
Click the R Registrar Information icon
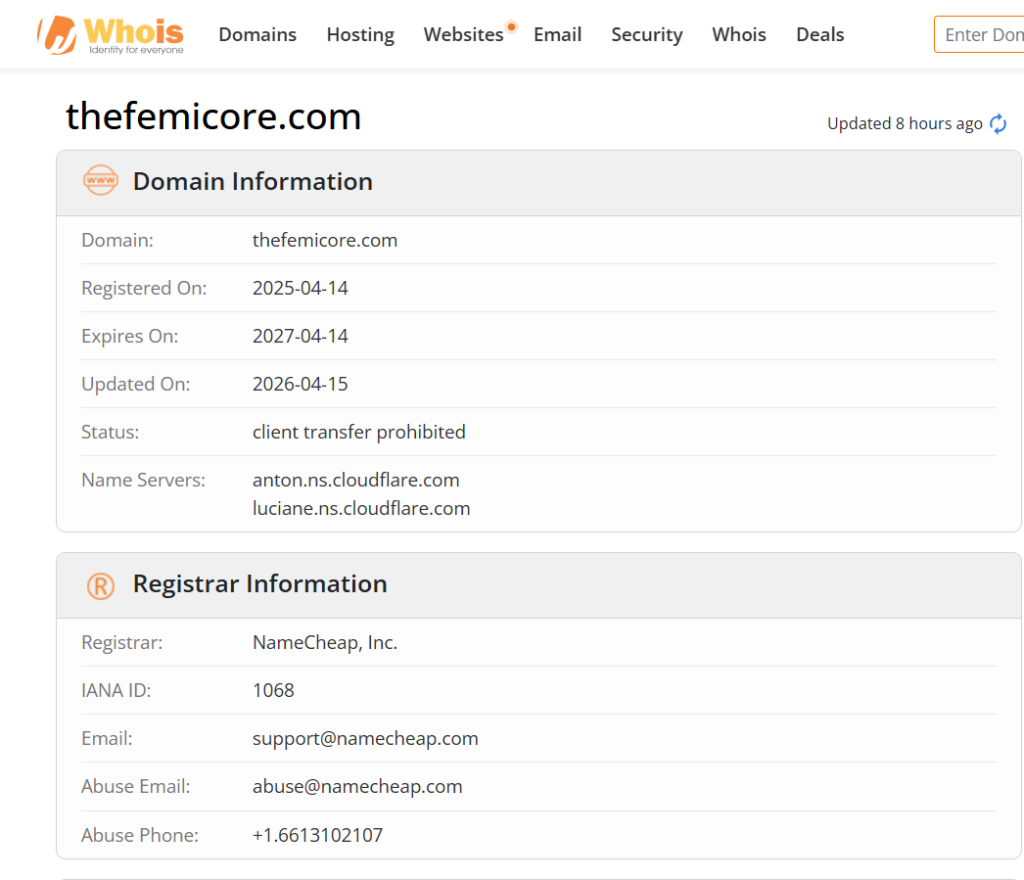tap(101, 586)
